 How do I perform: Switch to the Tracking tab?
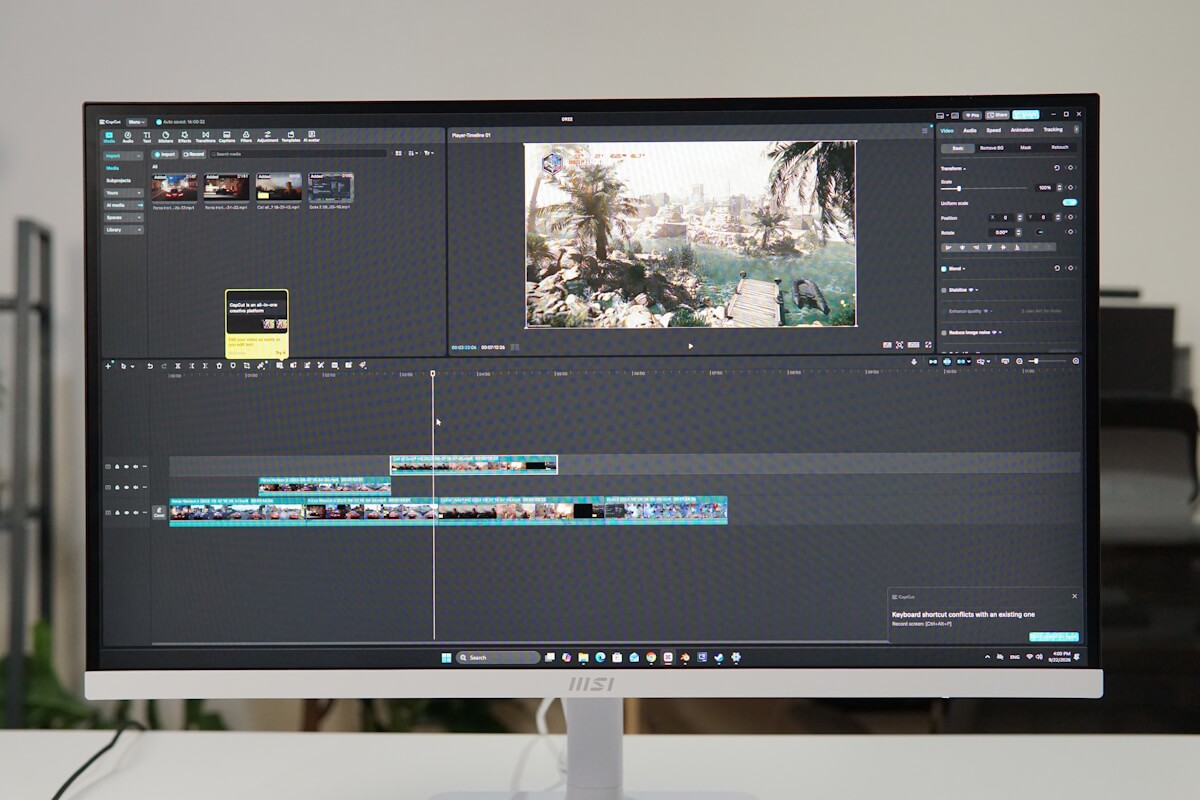1053,130
